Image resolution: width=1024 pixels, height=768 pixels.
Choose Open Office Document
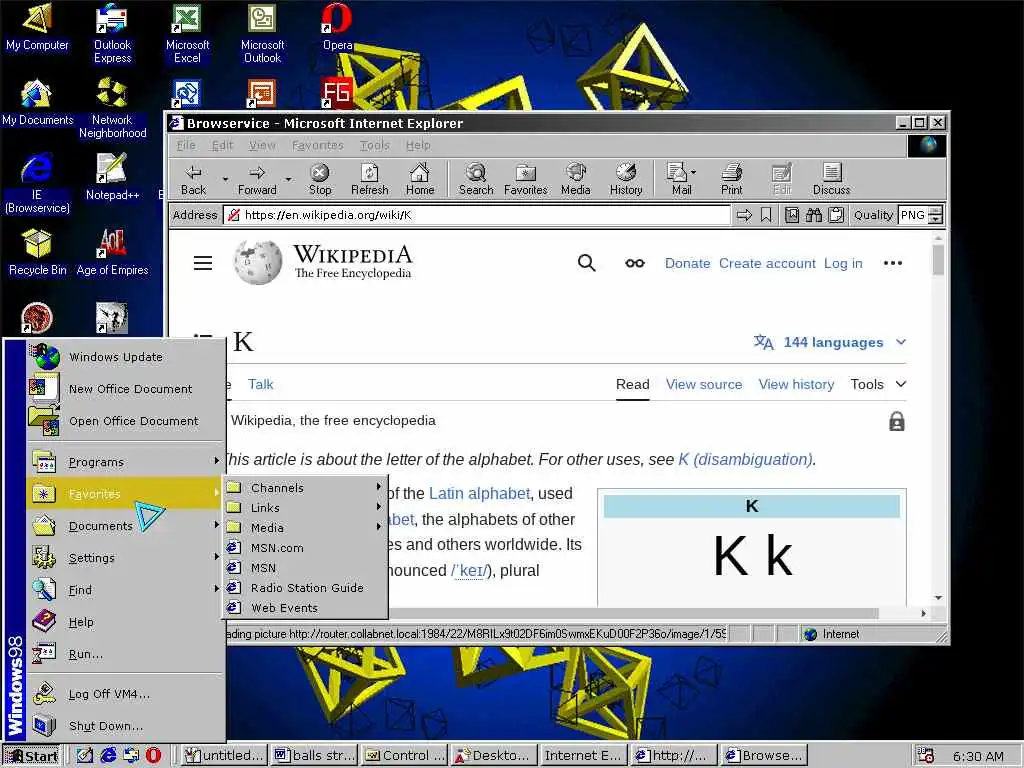127,421
